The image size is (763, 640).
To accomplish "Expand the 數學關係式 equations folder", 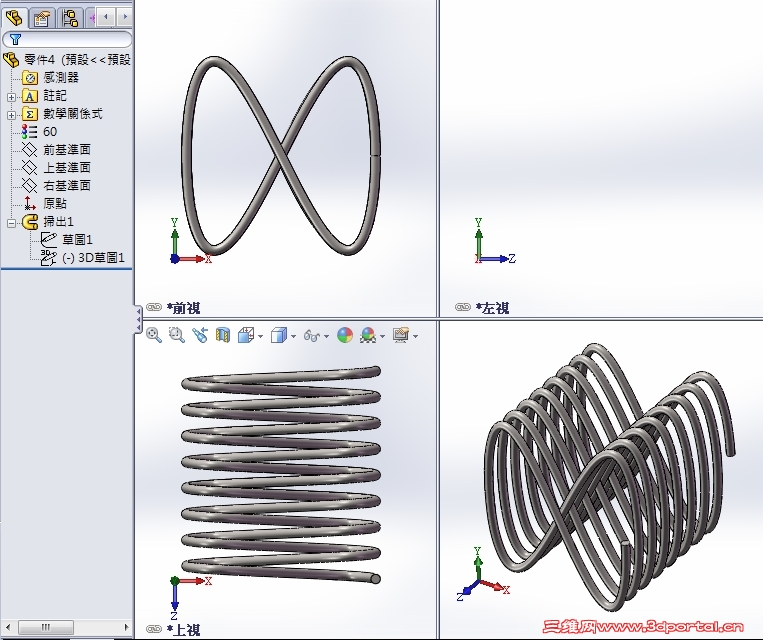I will 11,115.
